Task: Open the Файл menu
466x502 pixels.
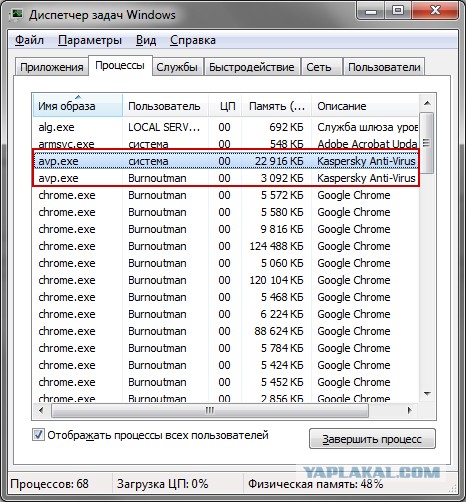Action: click(29, 40)
